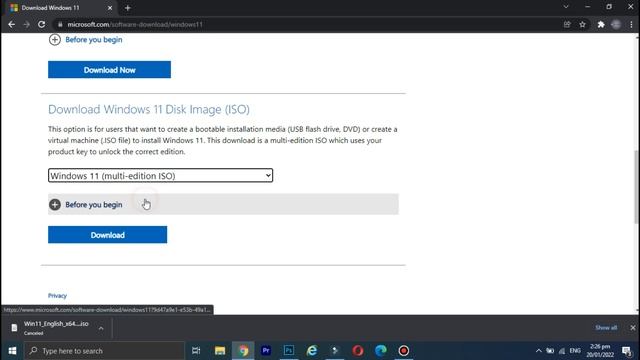Open the download item options chevron

[x=101, y=328]
